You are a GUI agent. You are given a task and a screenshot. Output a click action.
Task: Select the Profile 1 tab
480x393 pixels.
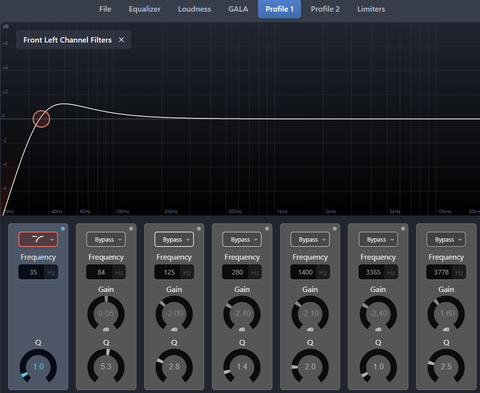coord(279,9)
